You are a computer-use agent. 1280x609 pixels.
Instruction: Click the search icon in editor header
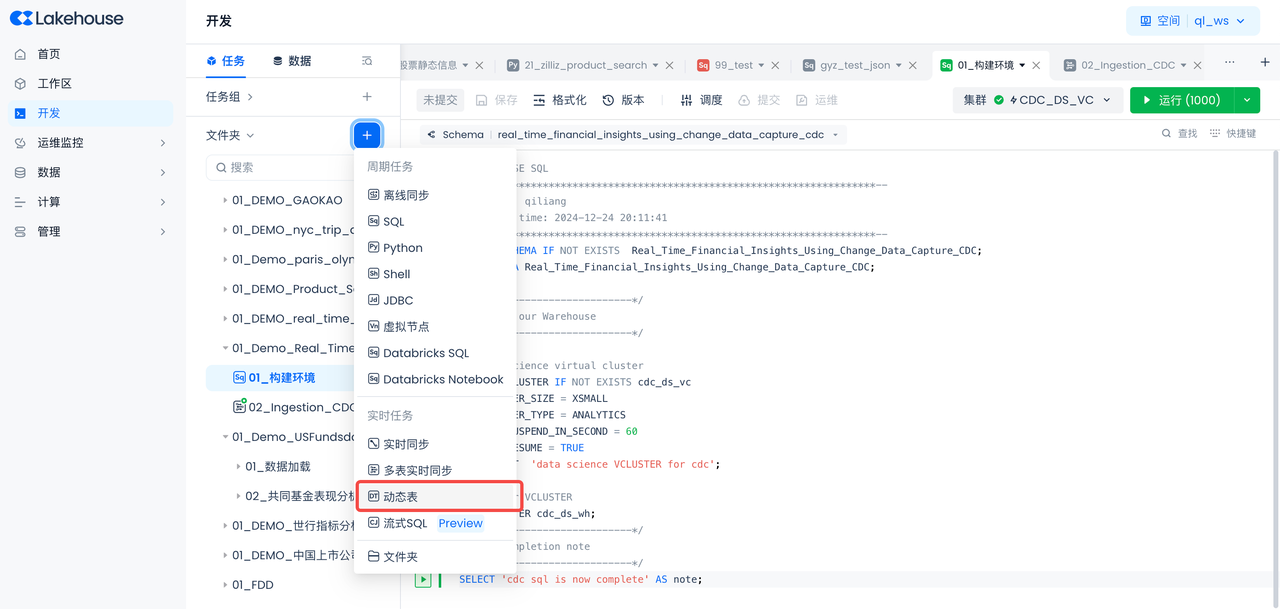tap(1167, 134)
